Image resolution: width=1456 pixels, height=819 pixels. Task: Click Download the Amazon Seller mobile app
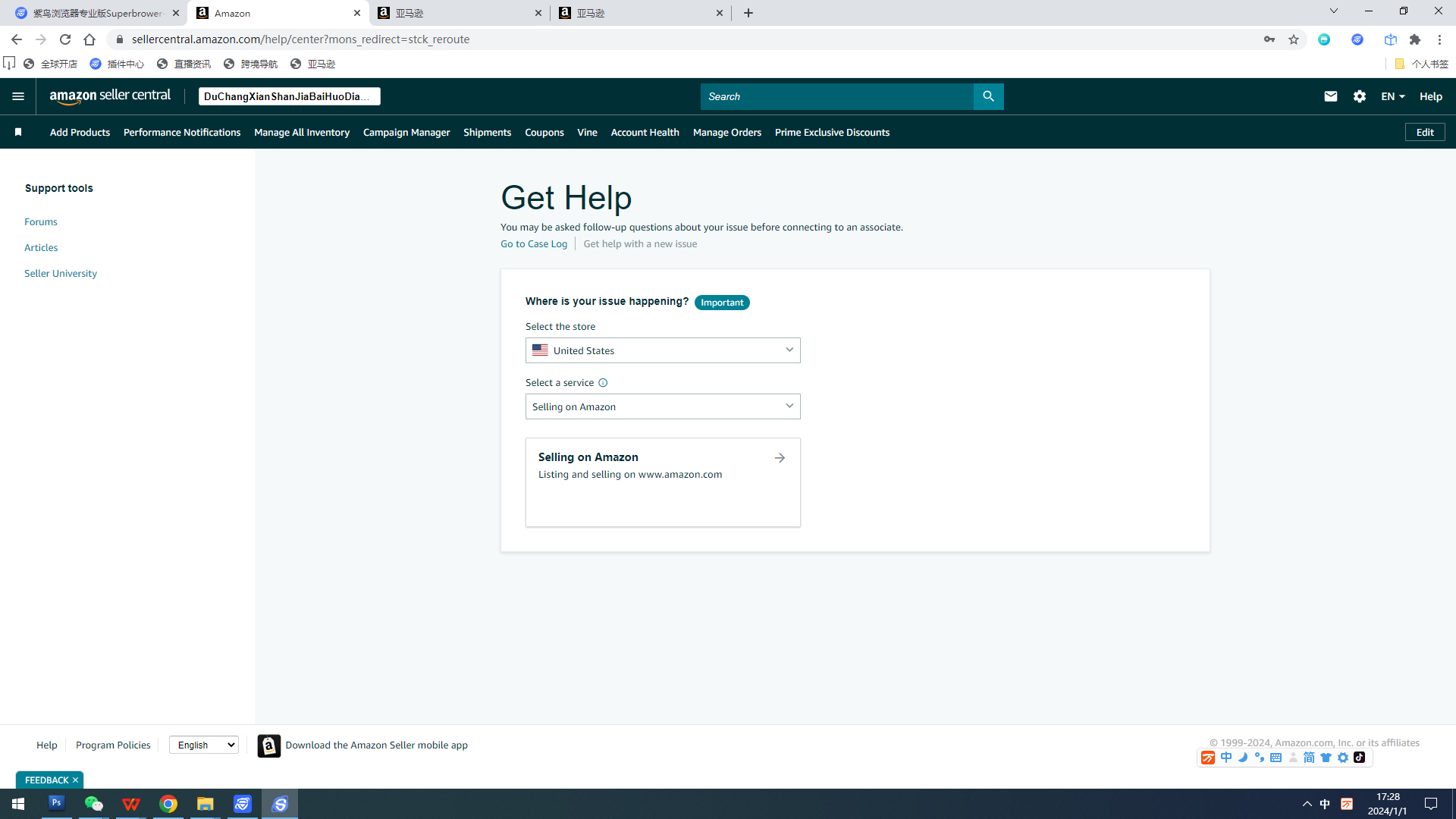point(376,745)
